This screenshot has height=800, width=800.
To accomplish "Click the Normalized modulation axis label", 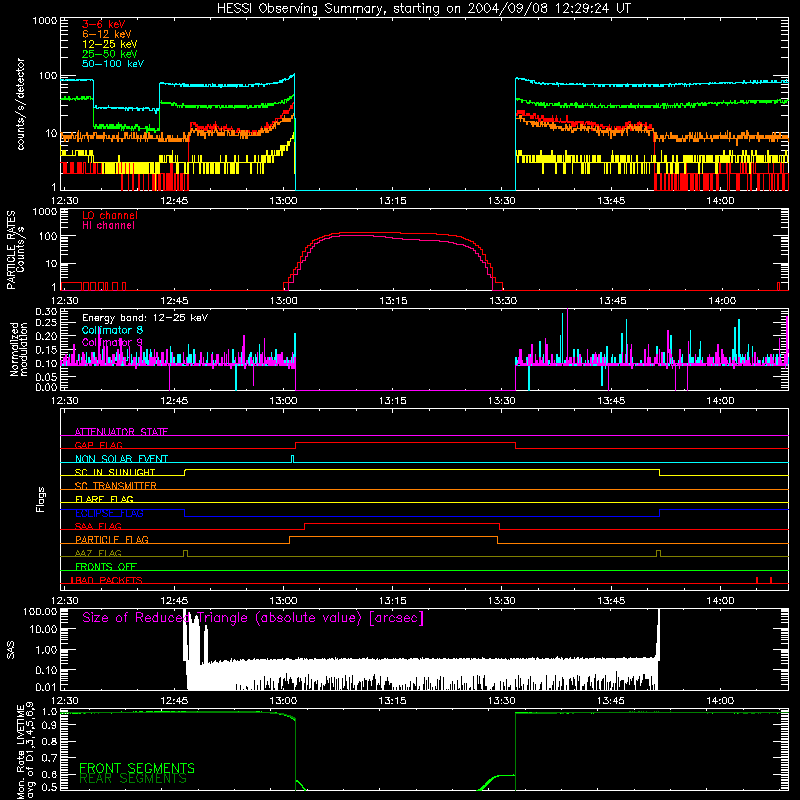I will pos(18,349).
